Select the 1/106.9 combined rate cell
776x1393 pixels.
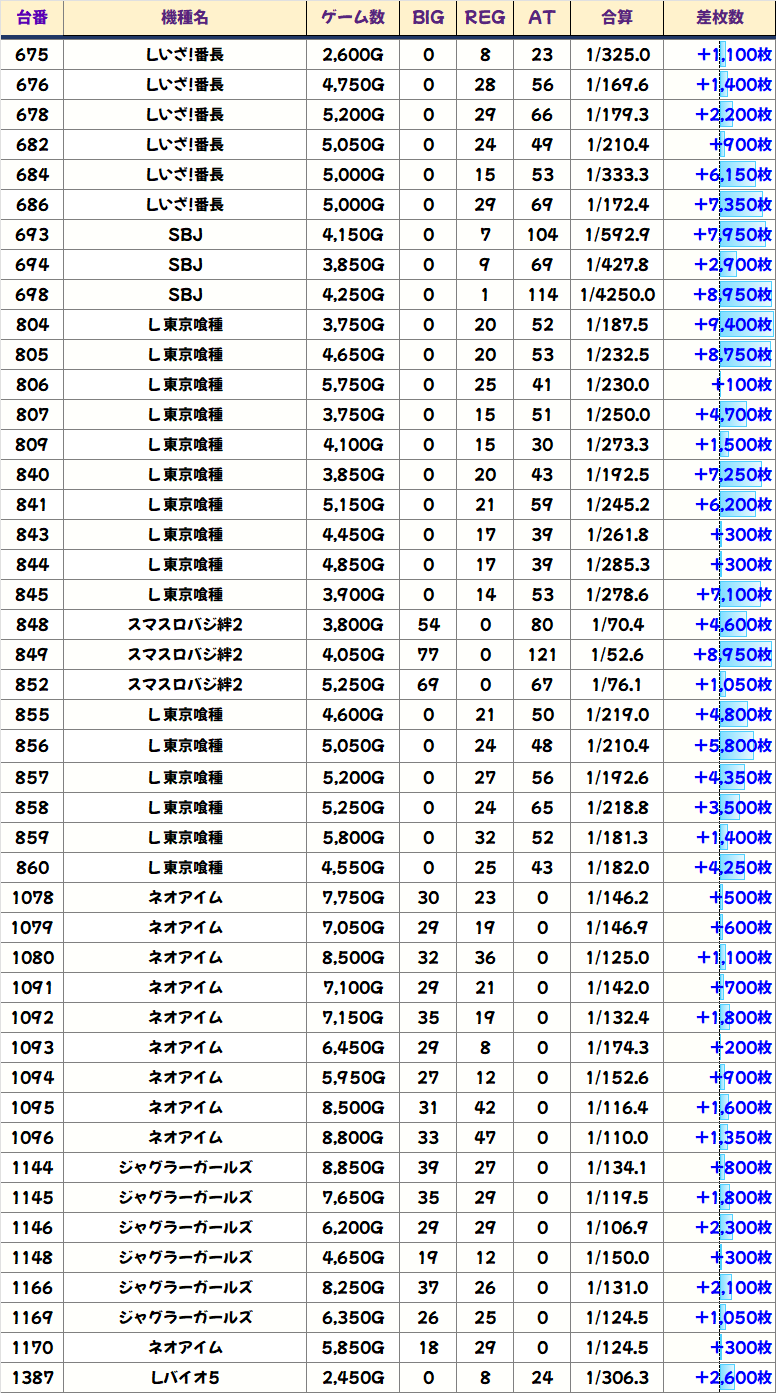click(x=617, y=1228)
